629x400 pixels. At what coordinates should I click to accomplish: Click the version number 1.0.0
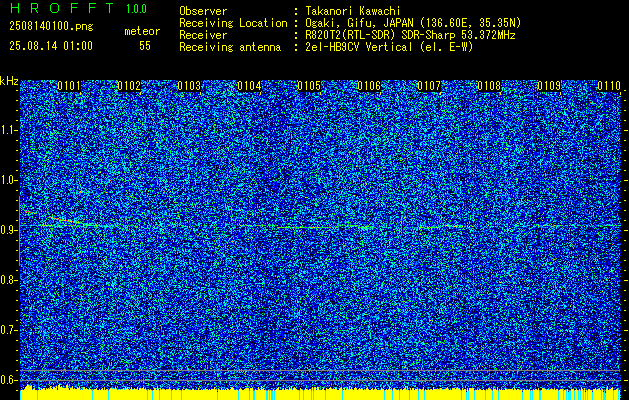(x=136, y=9)
